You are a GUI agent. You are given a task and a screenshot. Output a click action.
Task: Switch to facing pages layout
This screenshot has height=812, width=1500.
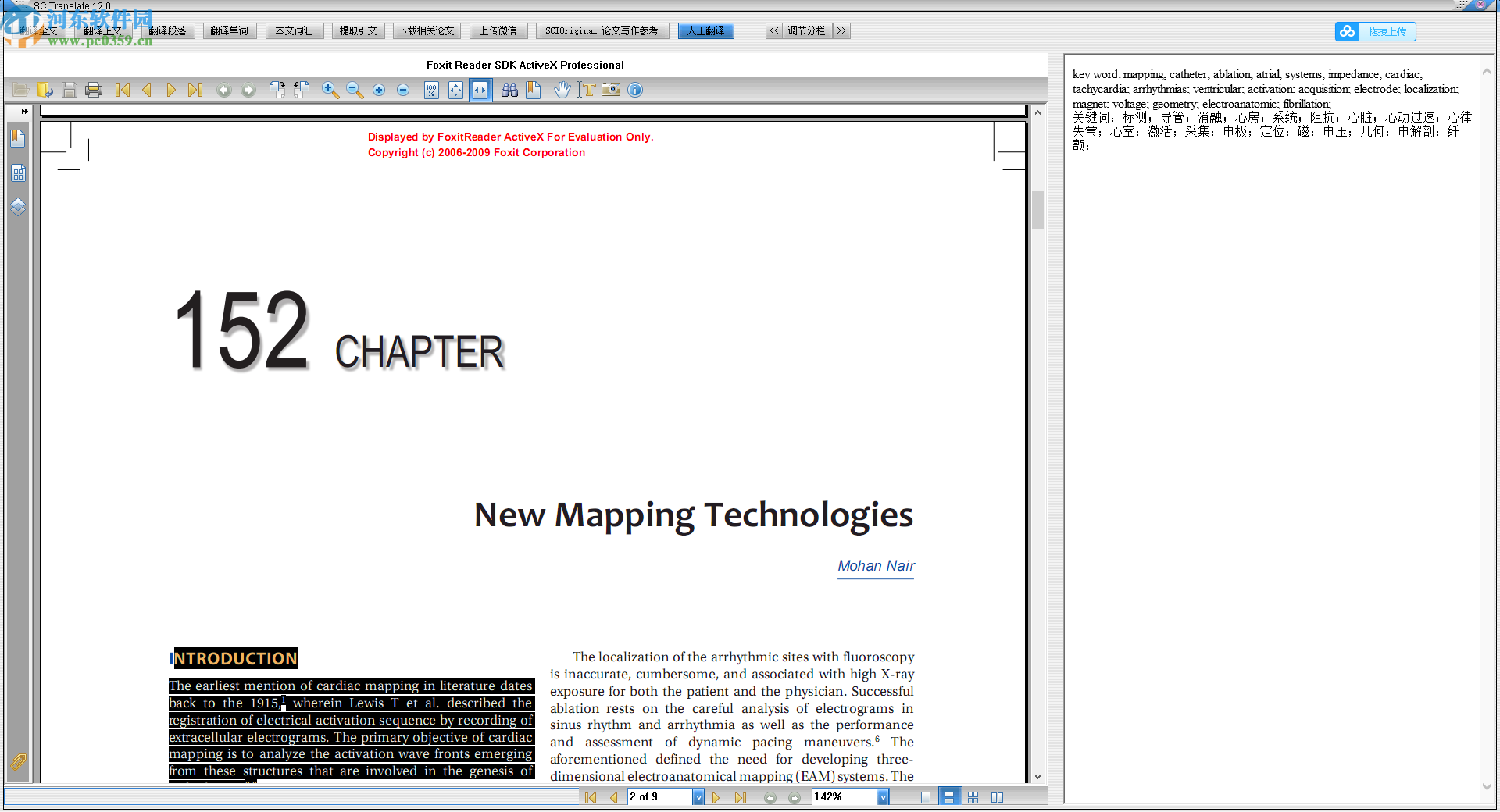[x=997, y=797]
